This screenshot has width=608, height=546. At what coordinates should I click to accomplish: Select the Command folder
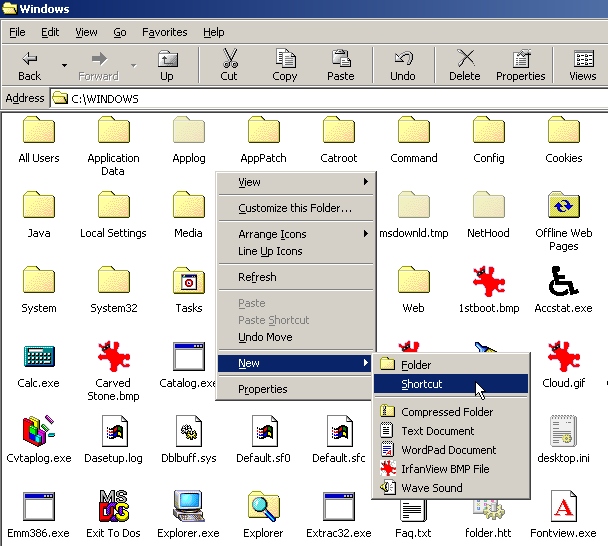[x=414, y=140]
